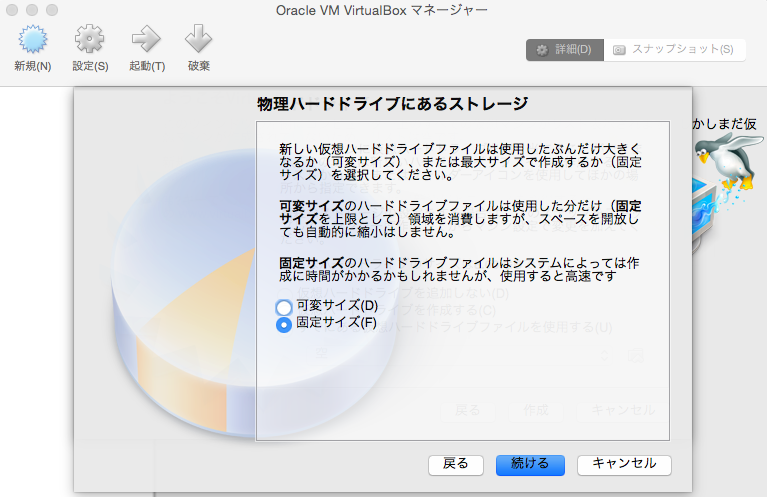Select the 可変サイズ(D) radio button
This screenshot has width=767, height=497.
[284, 307]
